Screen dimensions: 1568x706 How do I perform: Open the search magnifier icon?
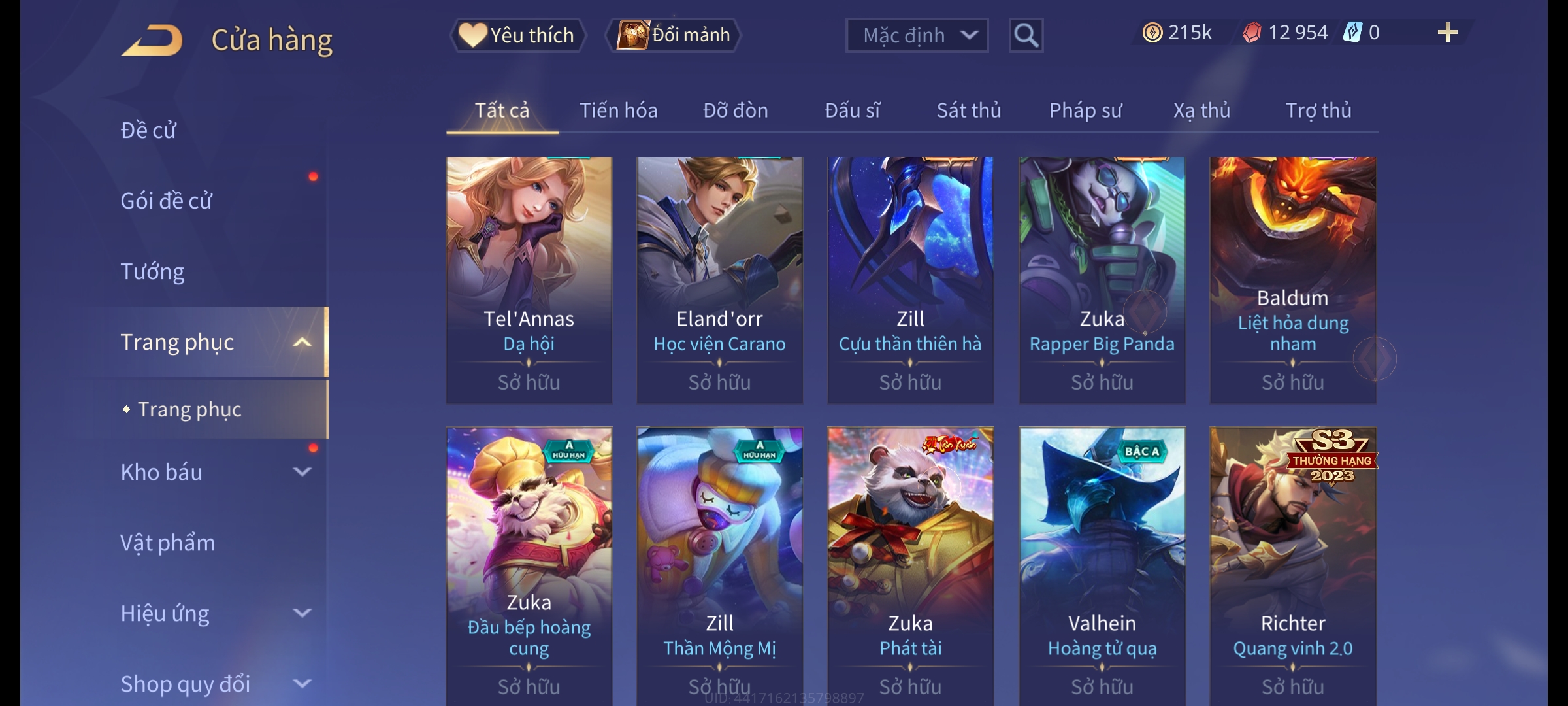click(x=1026, y=35)
